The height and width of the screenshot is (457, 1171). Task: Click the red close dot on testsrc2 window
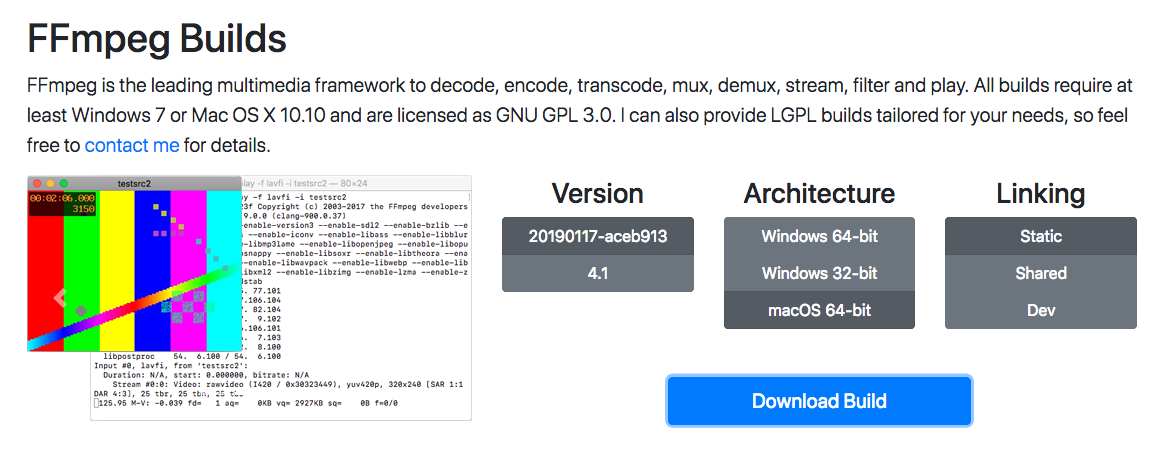coord(36,184)
